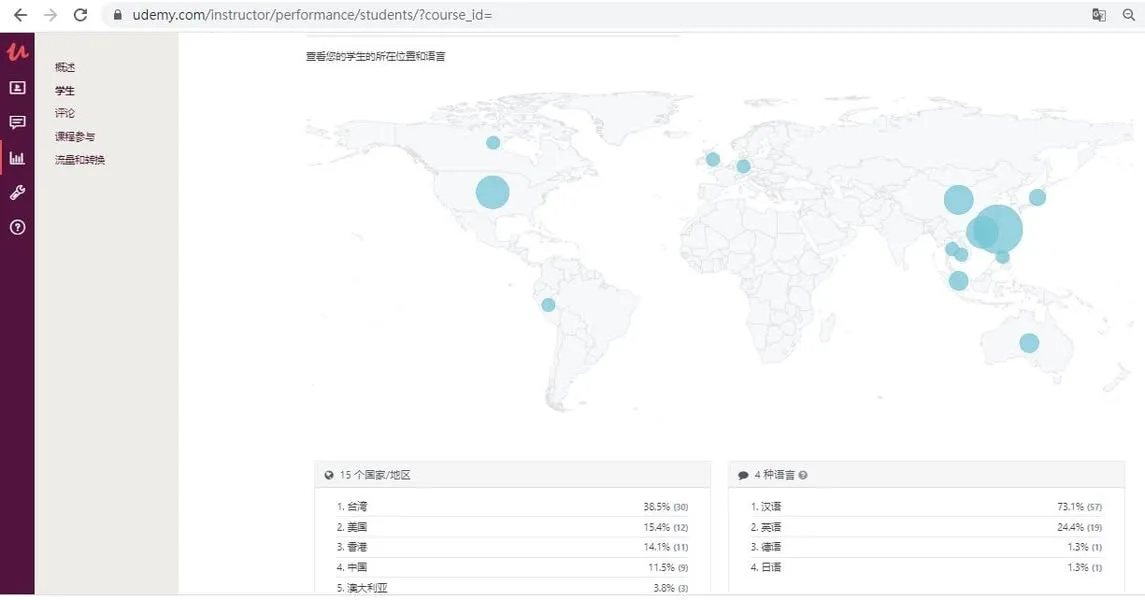Click the help icon beside 4 种语言

tap(803, 476)
